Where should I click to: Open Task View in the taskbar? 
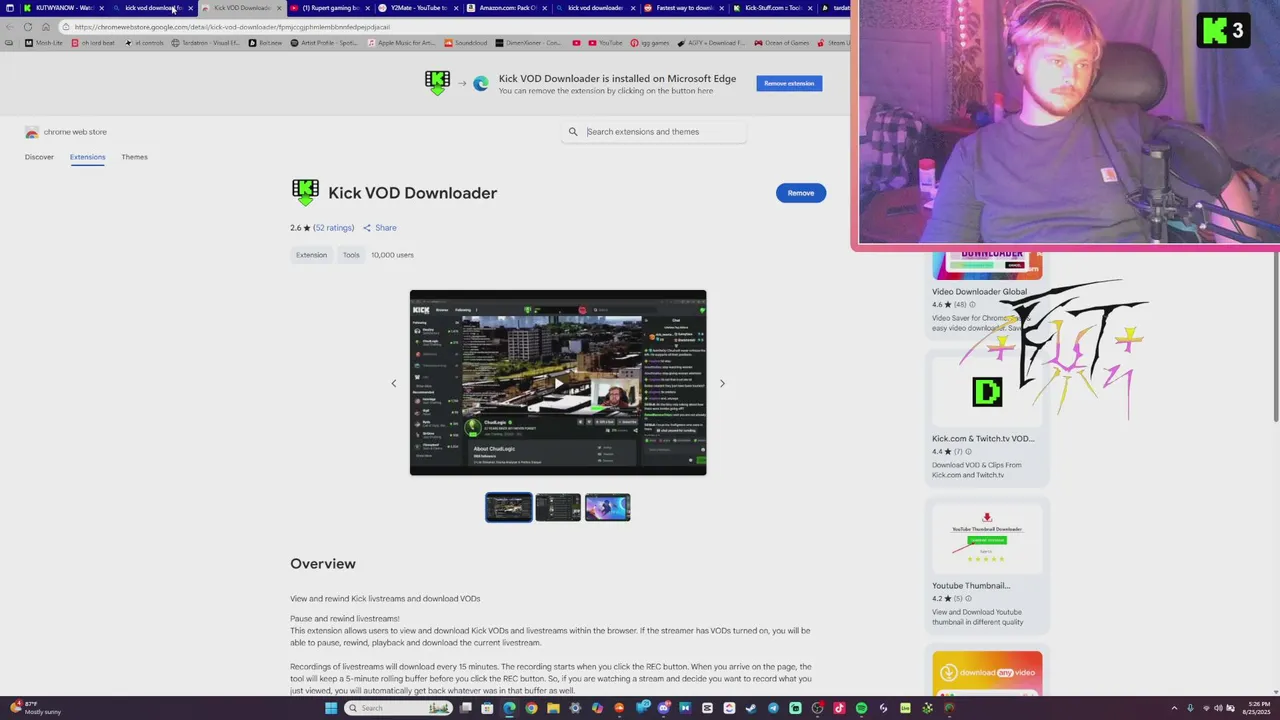click(465, 708)
